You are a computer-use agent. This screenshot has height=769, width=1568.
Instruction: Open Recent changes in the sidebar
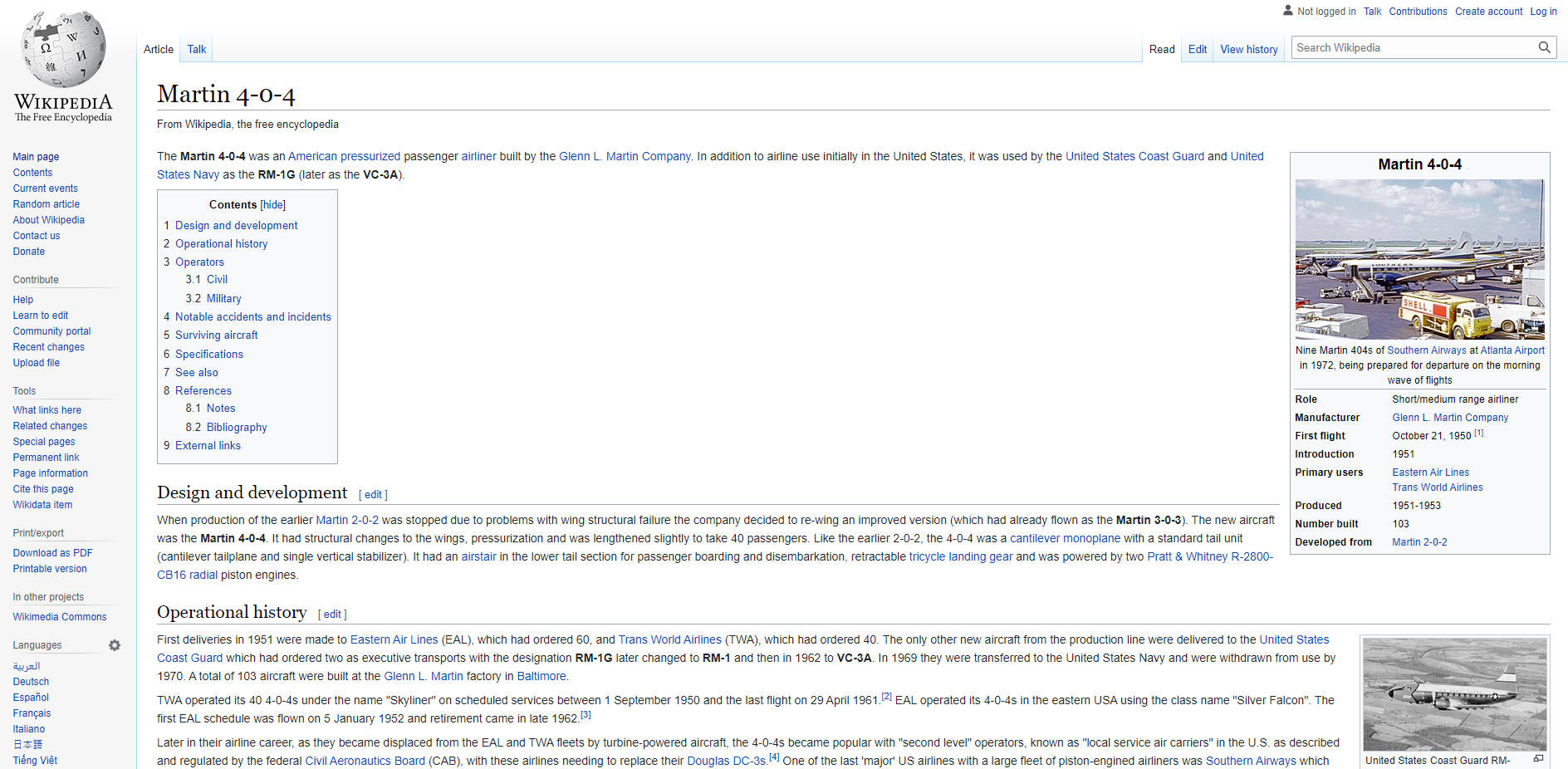tap(49, 347)
